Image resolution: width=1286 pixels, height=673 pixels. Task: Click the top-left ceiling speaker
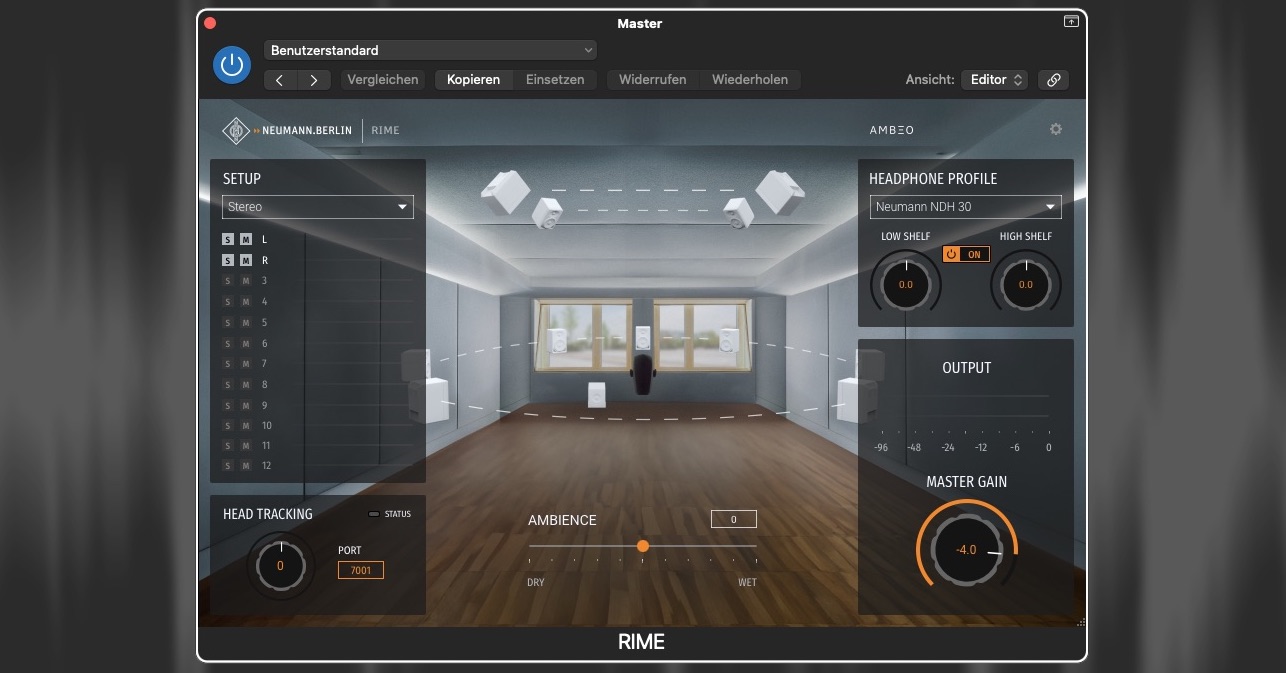tap(506, 192)
